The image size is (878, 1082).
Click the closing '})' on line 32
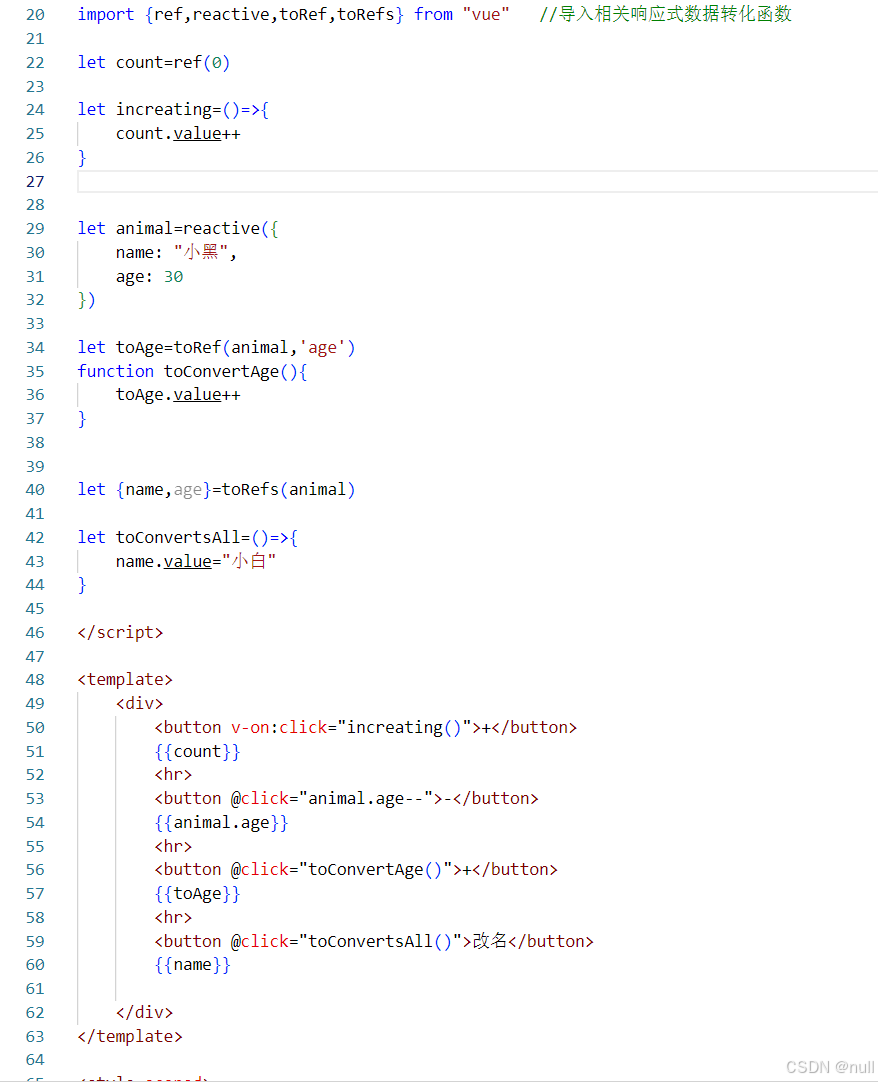pos(87,300)
